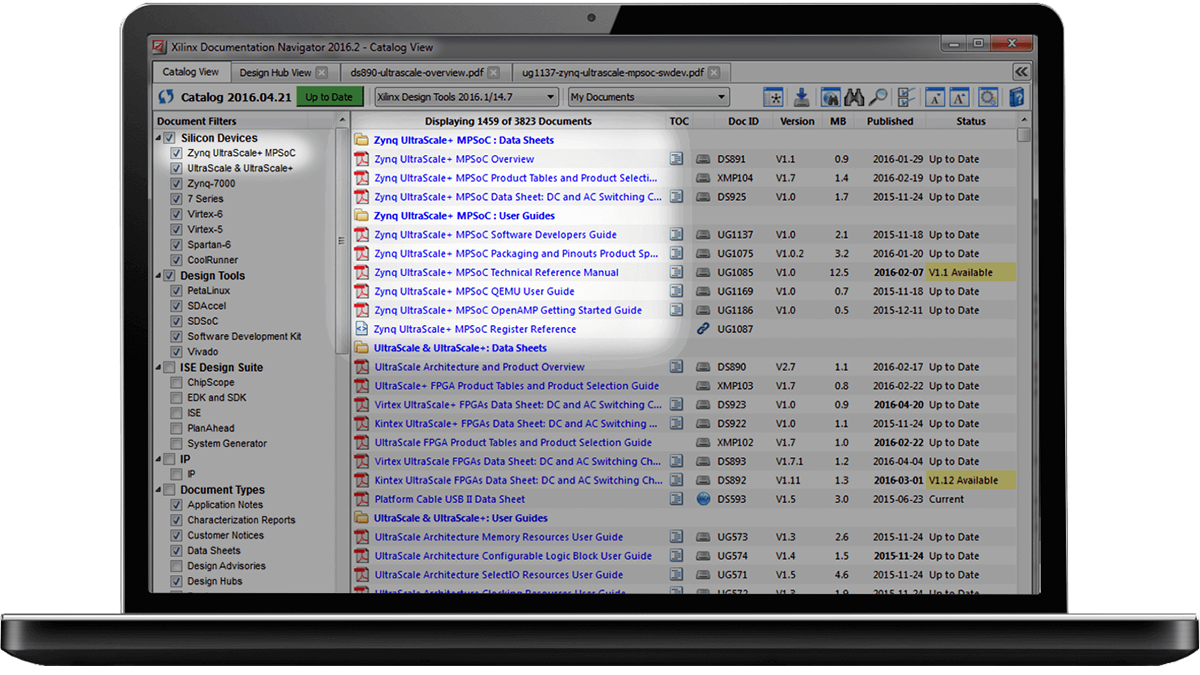This screenshot has width=1200, height=675.
Task: Sort by the Status column header
Action: pos(971,121)
